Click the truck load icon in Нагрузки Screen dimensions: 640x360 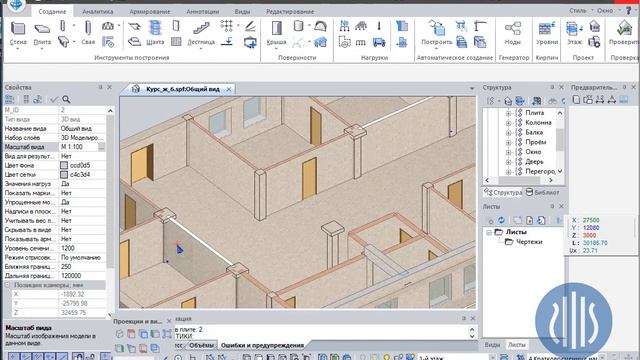pyautogui.click(x=379, y=42)
